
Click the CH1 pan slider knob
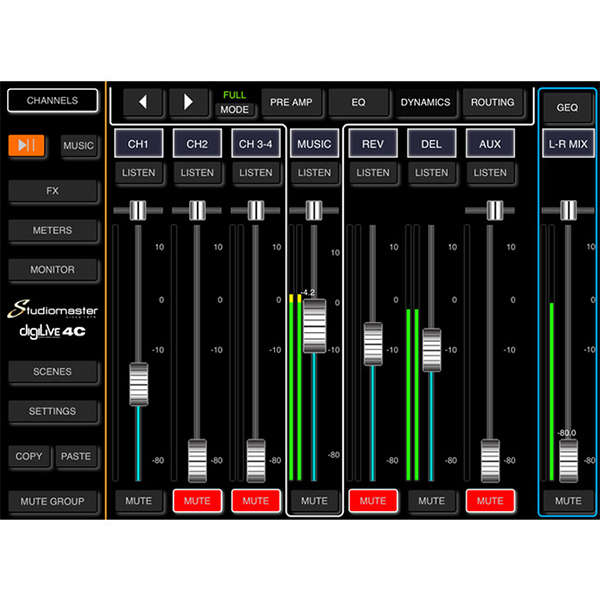(x=138, y=210)
